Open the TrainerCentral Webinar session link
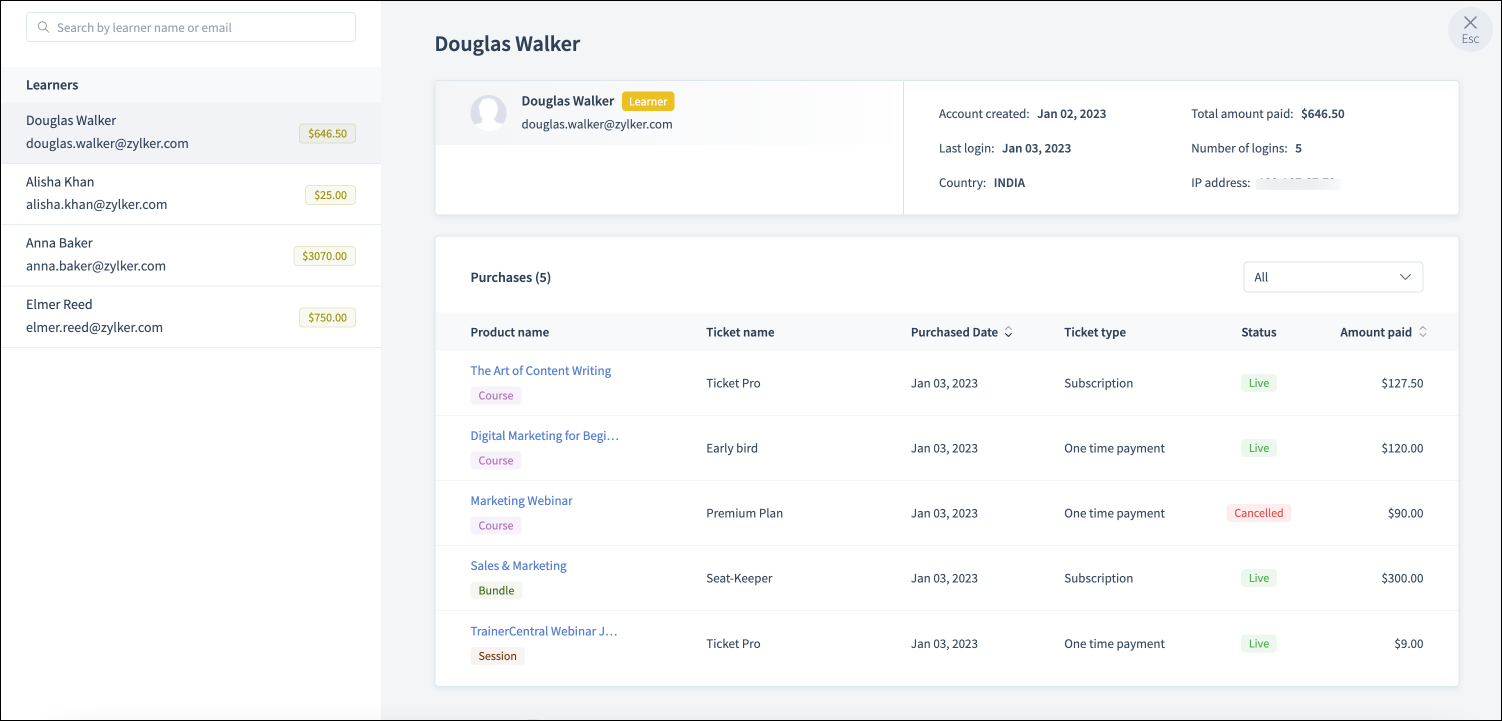This screenshot has width=1502, height=721. tap(543, 631)
